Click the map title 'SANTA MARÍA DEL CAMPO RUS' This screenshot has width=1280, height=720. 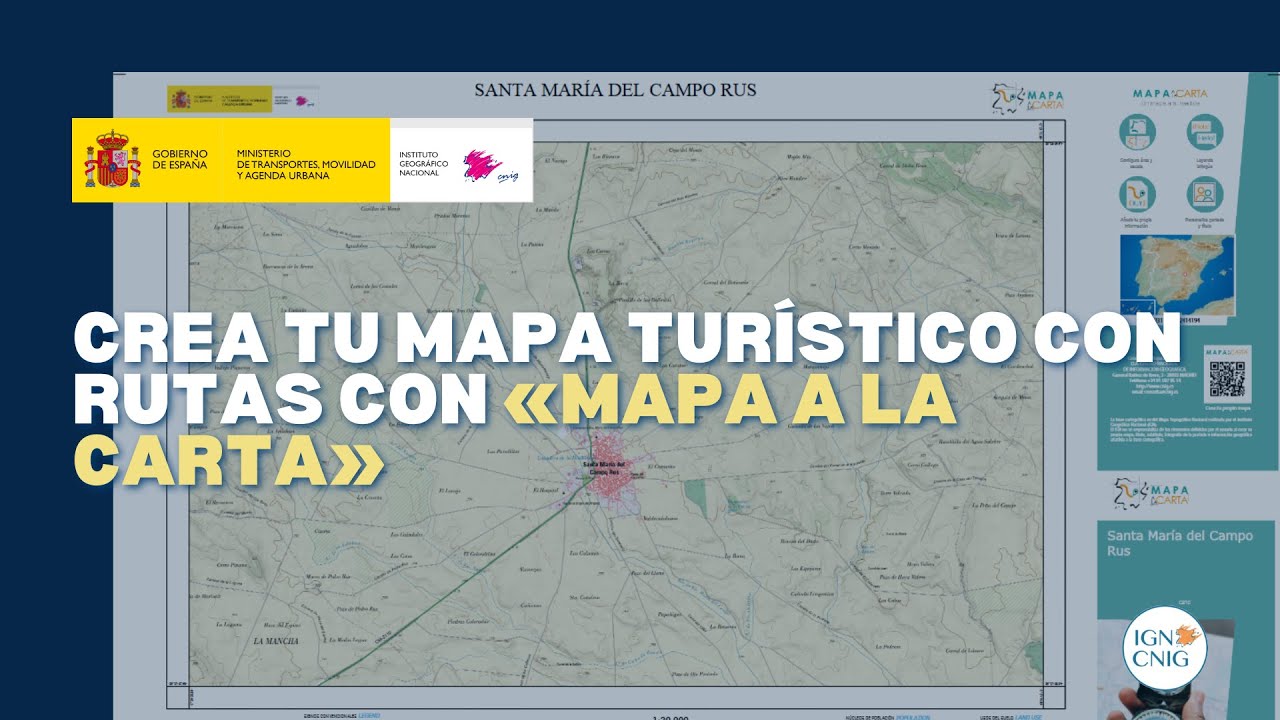(615, 90)
